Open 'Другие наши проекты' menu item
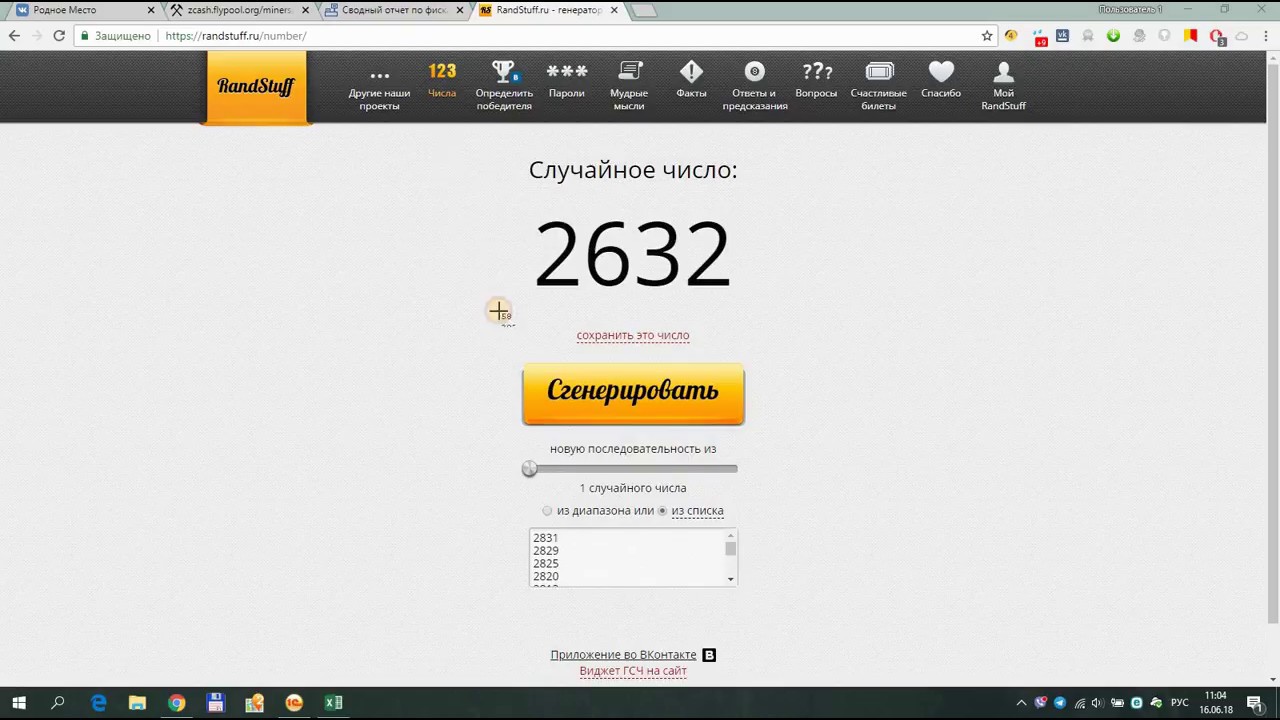The image size is (1280, 720). coord(379,86)
